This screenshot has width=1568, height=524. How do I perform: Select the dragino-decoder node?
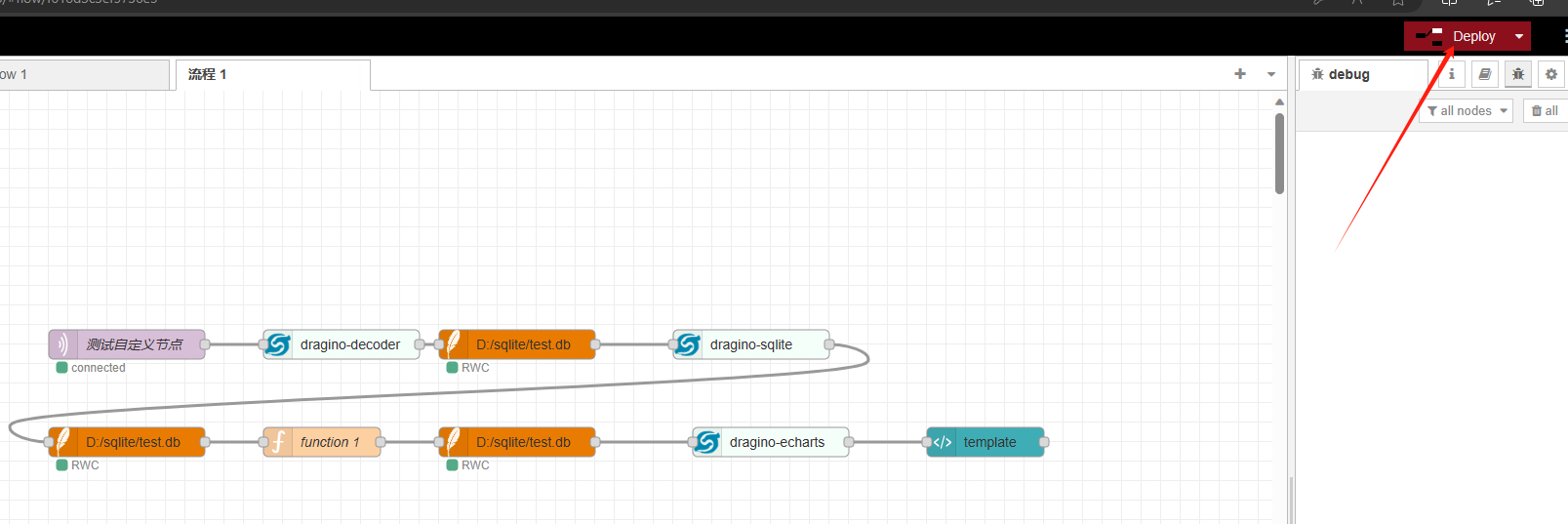point(342,344)
